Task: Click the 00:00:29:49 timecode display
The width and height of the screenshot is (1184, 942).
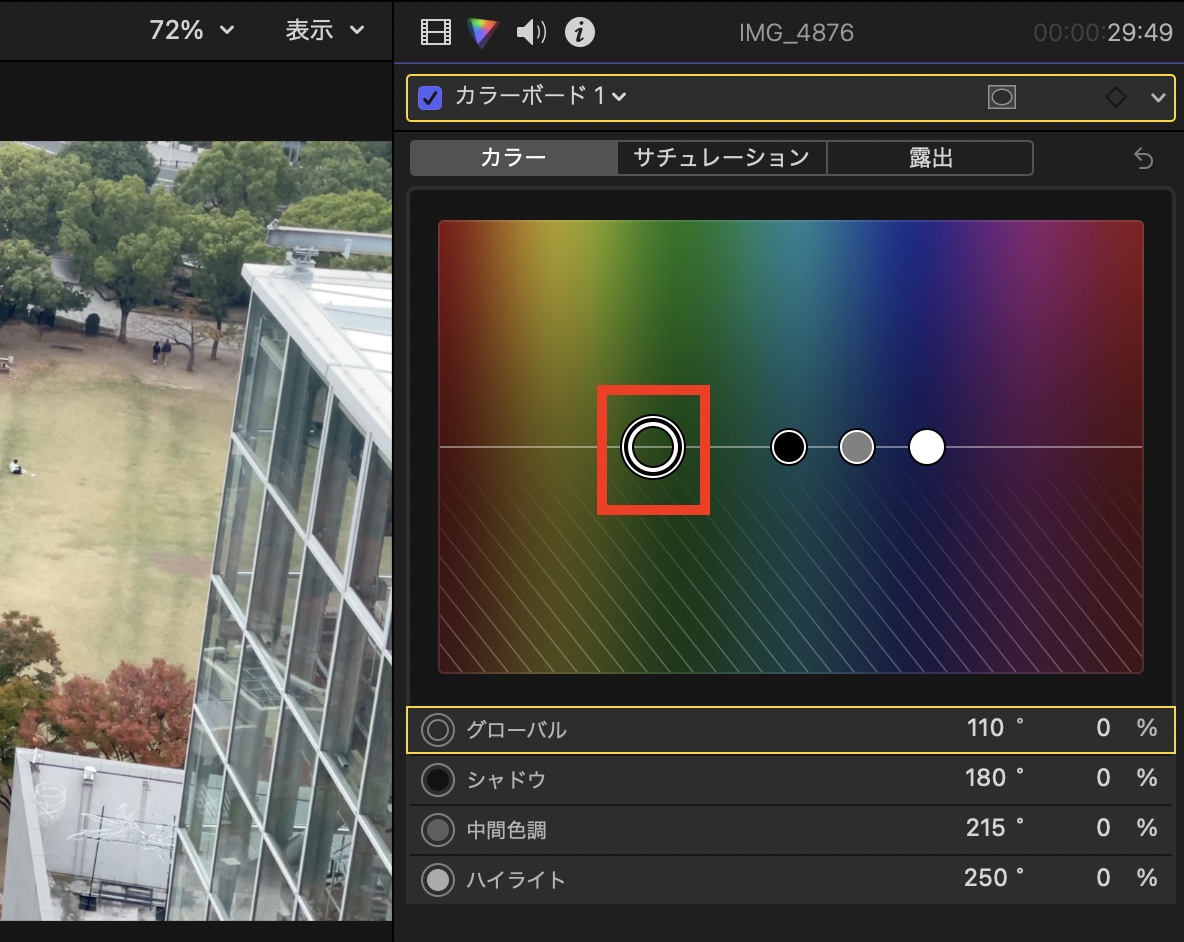Action: (x=1102, y=32)
